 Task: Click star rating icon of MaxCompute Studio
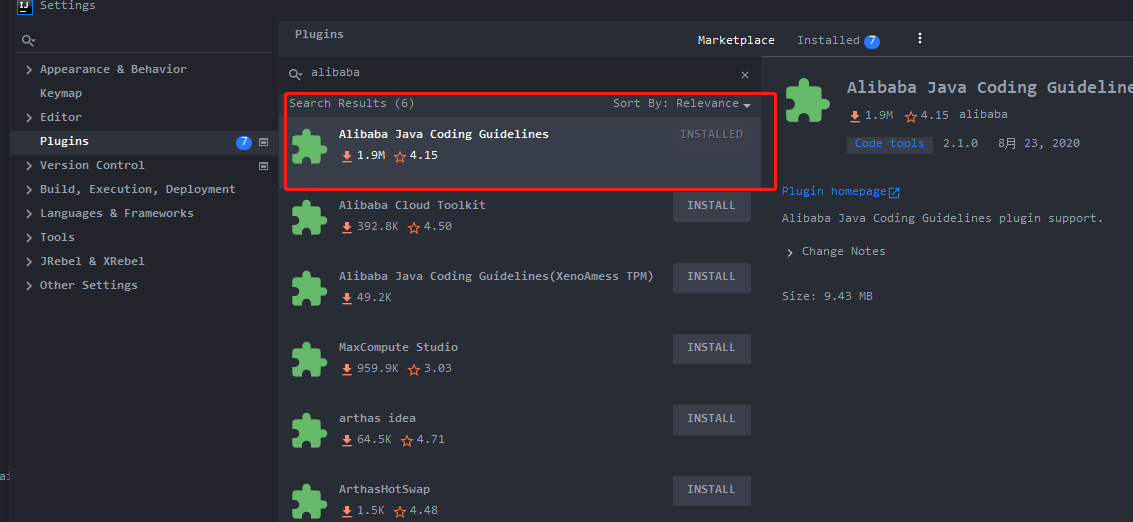414,369
